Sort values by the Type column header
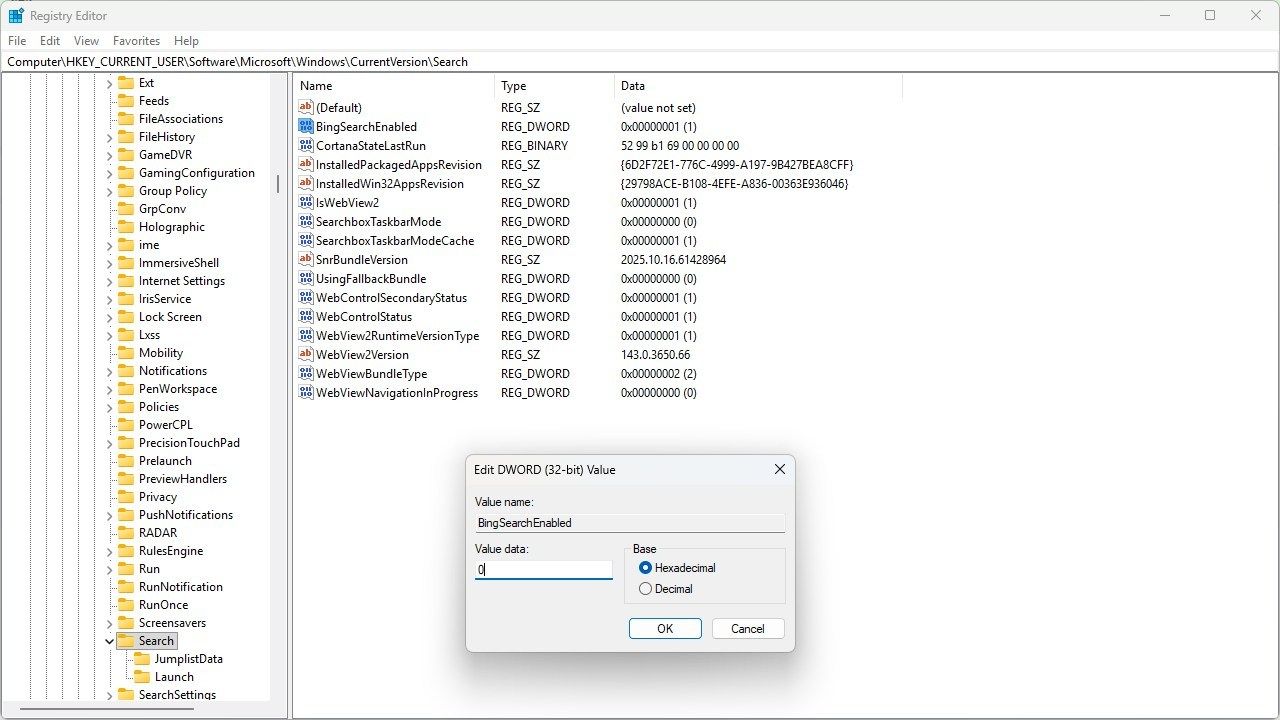The width and height of the screenshot is (1280, 720). (554, 86)
